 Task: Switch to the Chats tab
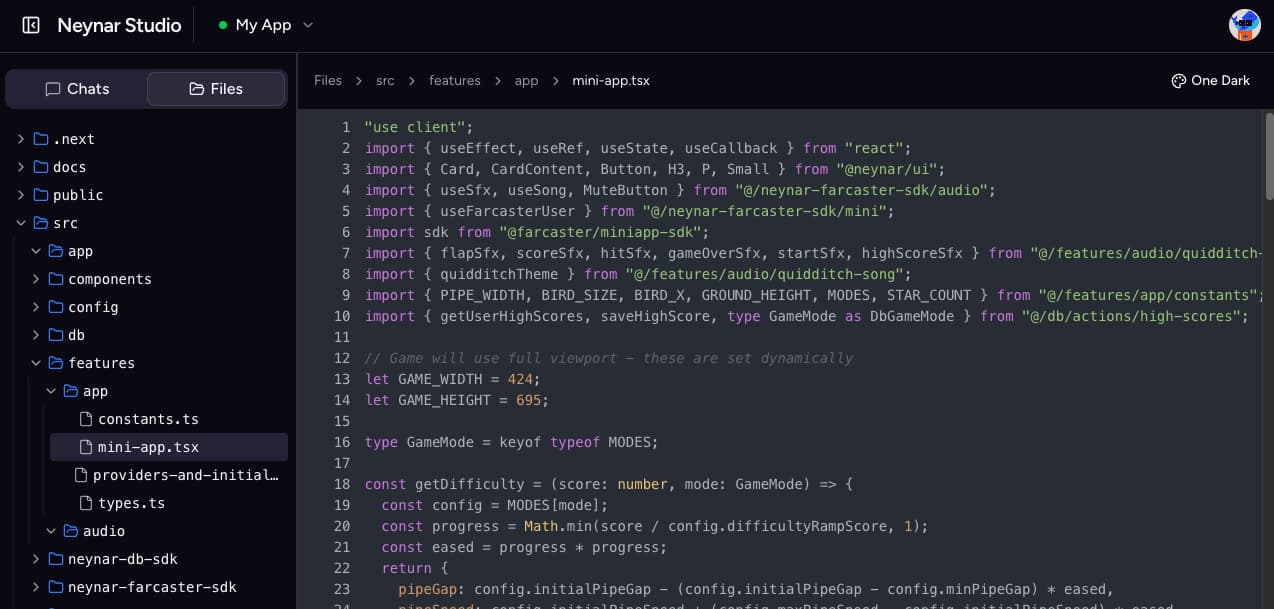pos(77,89)
